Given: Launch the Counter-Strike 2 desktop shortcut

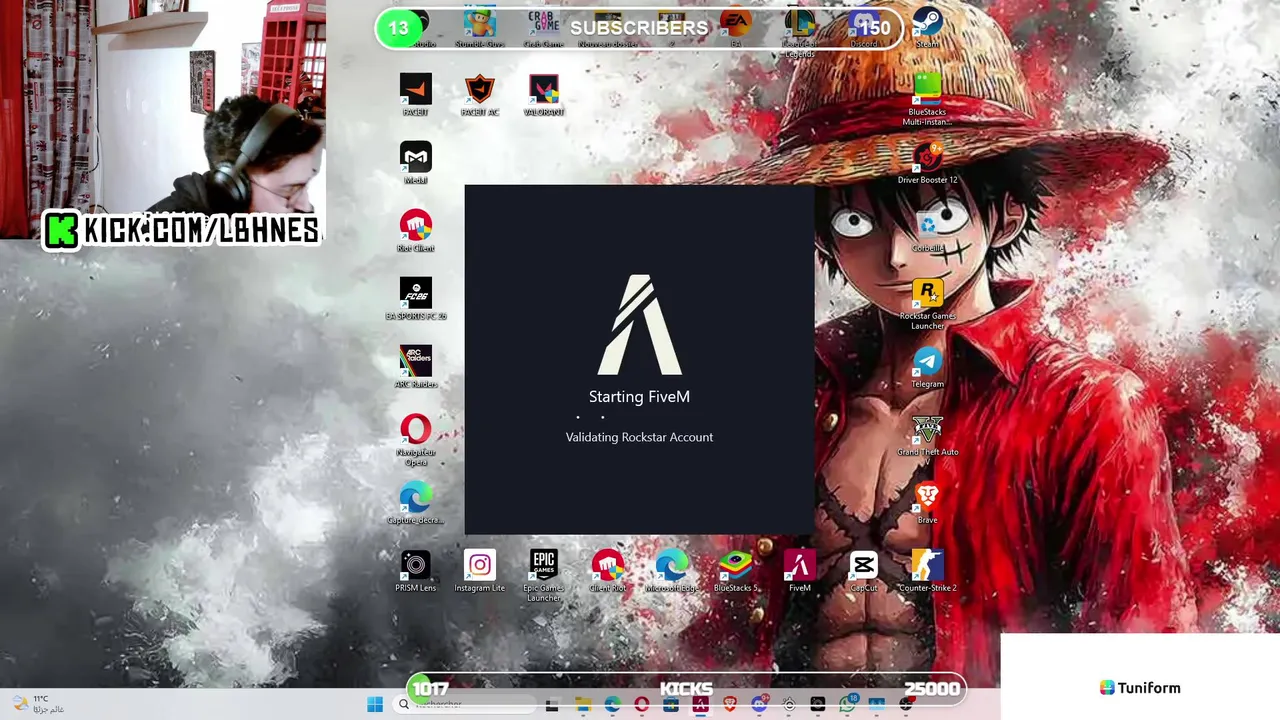Looking at the screenshot, I should tap(928, 571).
